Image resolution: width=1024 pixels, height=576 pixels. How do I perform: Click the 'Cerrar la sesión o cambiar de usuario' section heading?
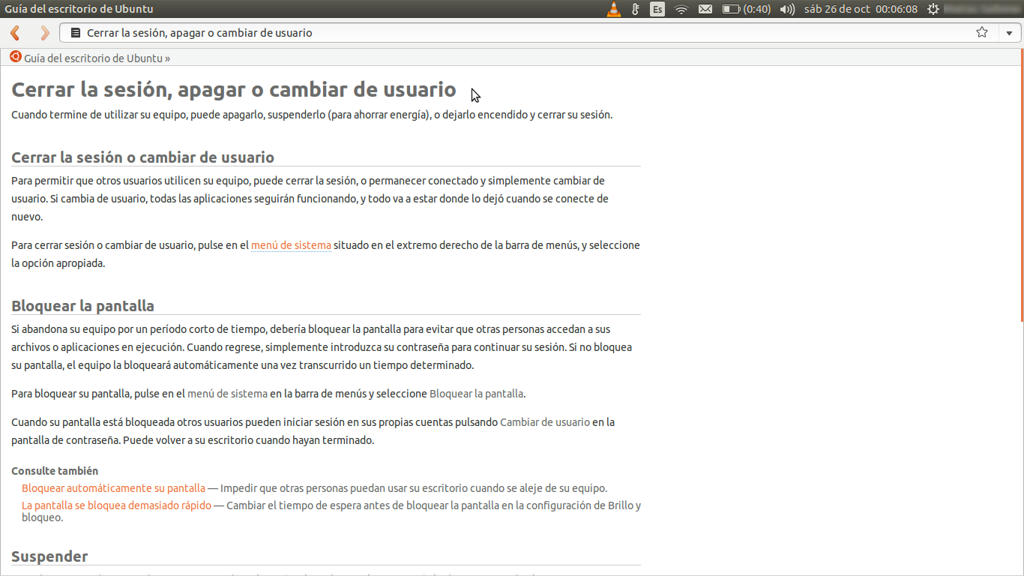tap(142, 157)
